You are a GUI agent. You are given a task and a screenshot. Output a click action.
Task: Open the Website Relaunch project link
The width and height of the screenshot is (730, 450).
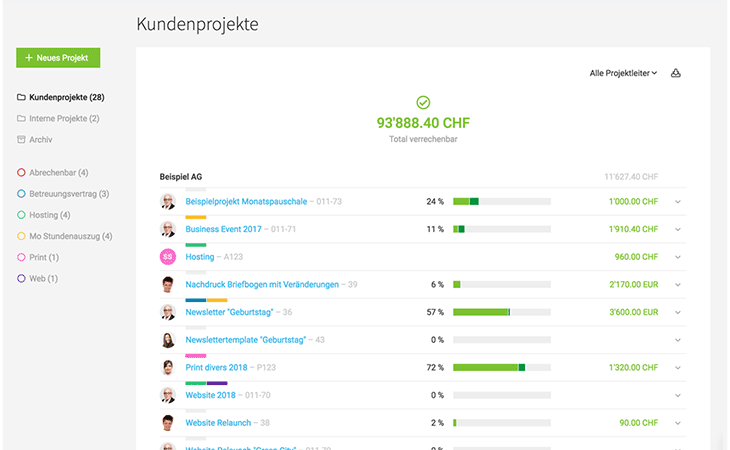(219, 423)
